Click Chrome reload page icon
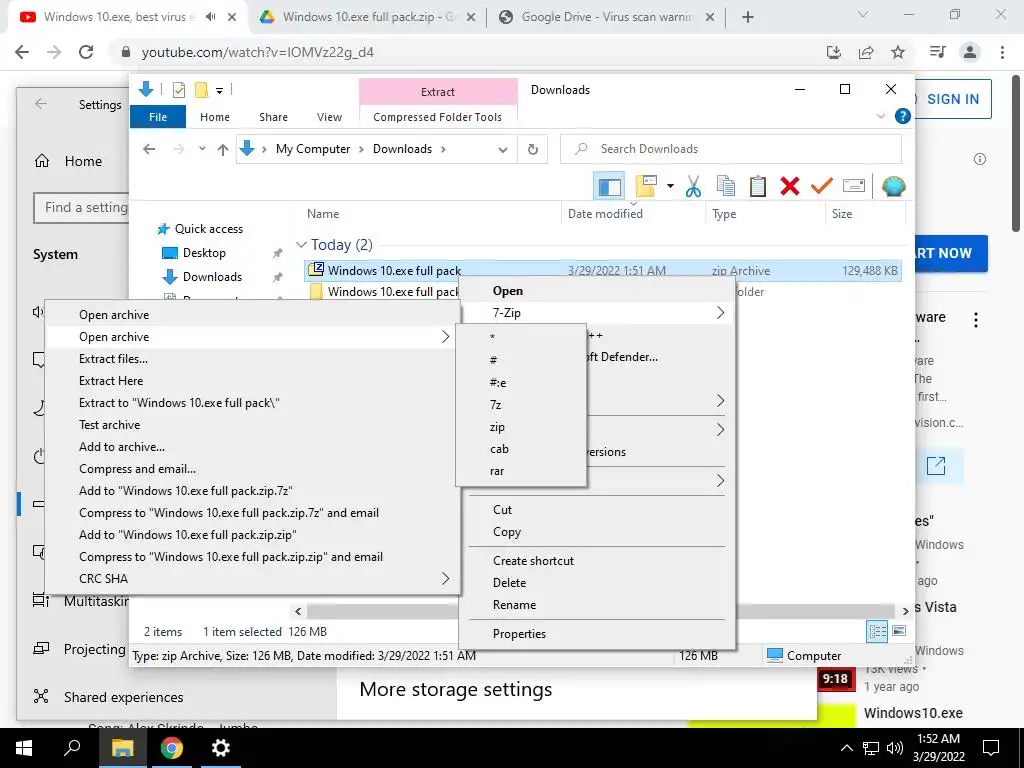Viewport: 1024px width, 768px height. [x=86, y=52]
